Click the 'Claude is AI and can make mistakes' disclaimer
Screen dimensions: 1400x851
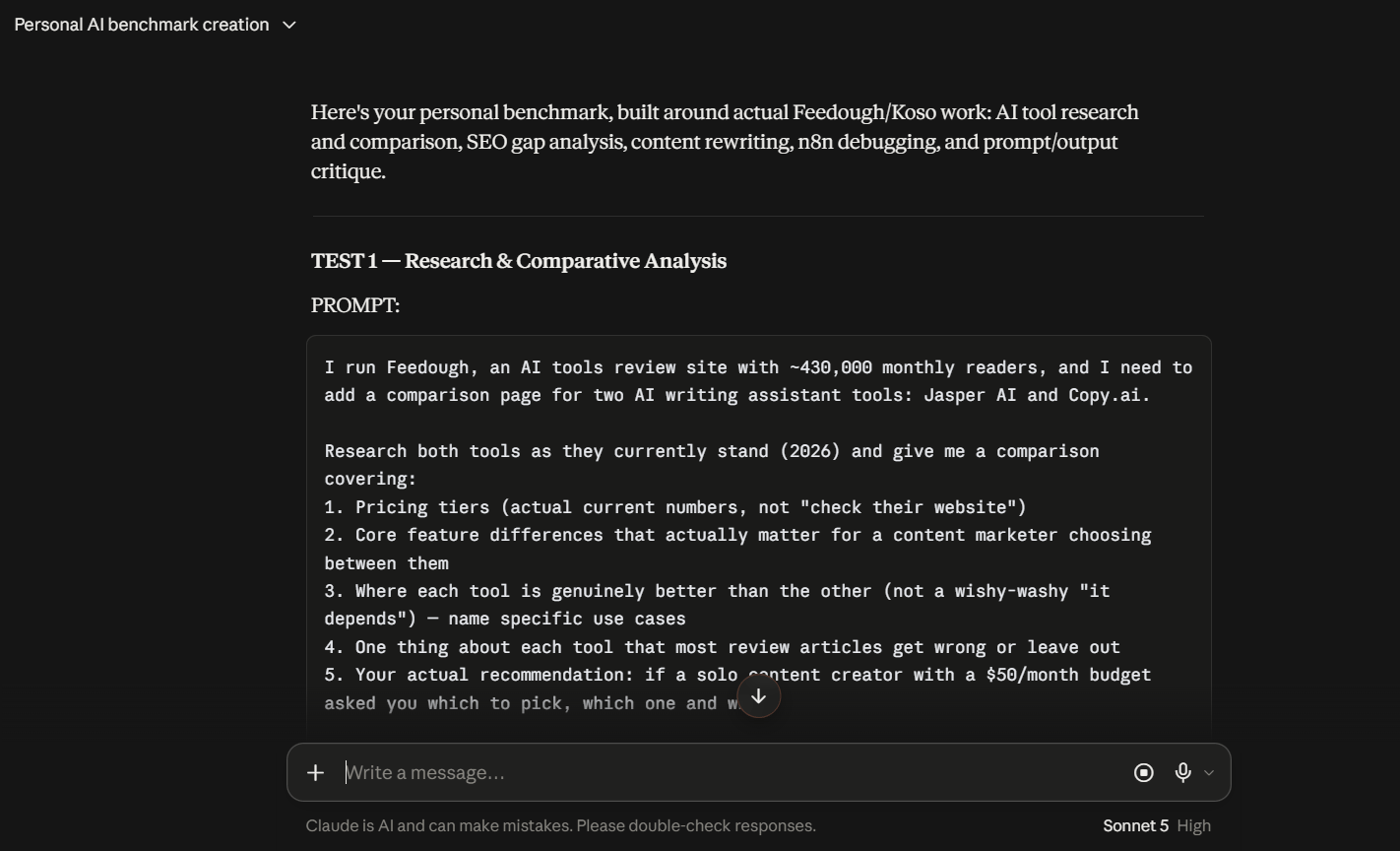[561, 825]
